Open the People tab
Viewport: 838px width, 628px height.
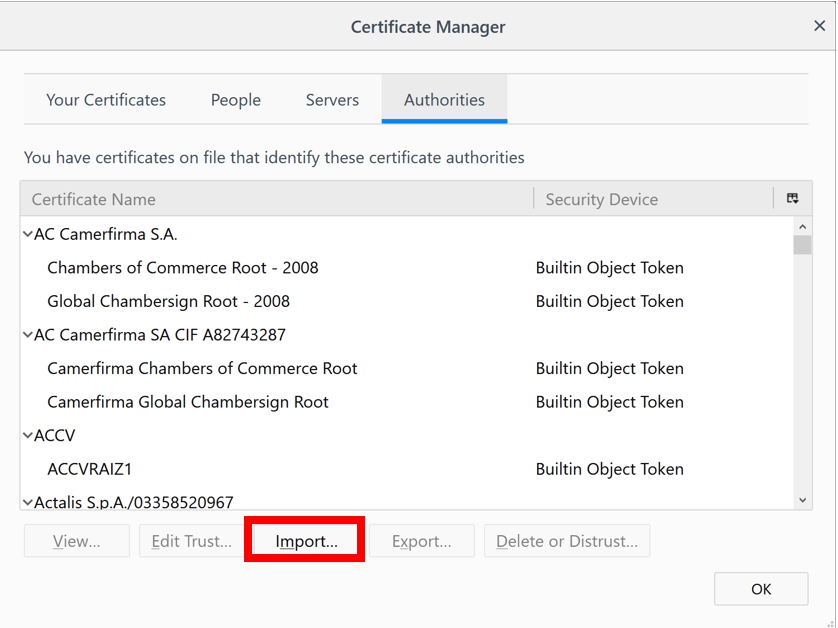tap(235, 100)
